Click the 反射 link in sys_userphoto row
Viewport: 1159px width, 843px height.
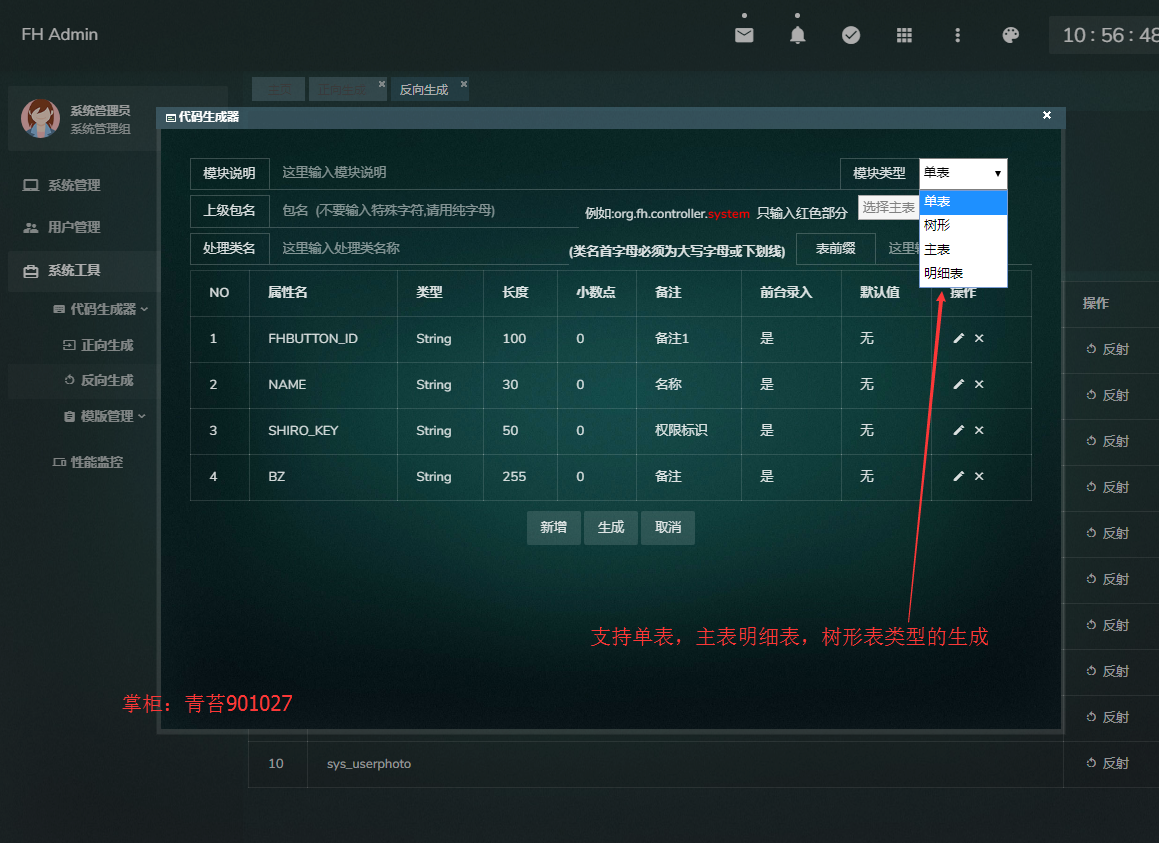(x=1107, y=763)
